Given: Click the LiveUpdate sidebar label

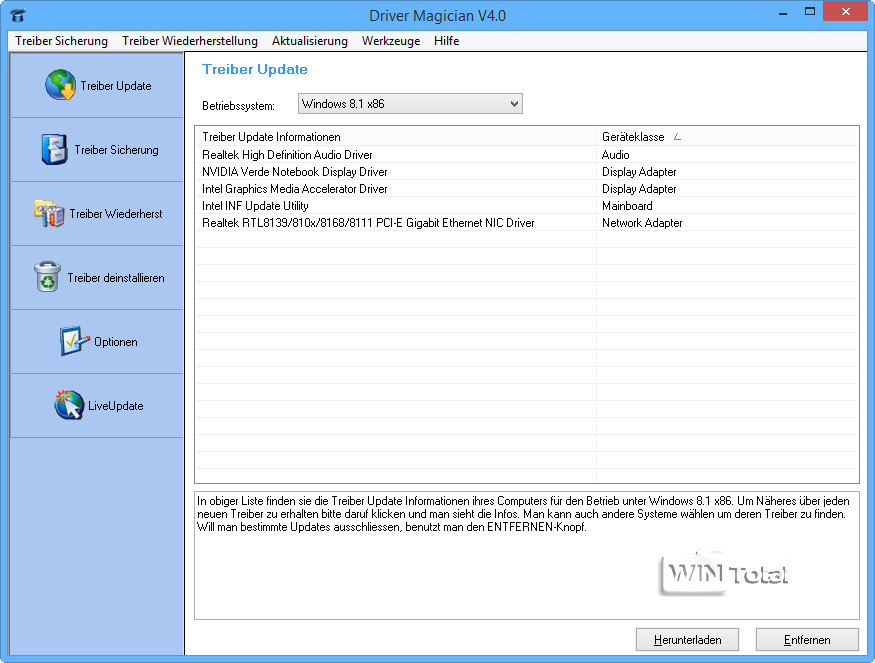Looking at the screenshot, I should pos(116,406).
